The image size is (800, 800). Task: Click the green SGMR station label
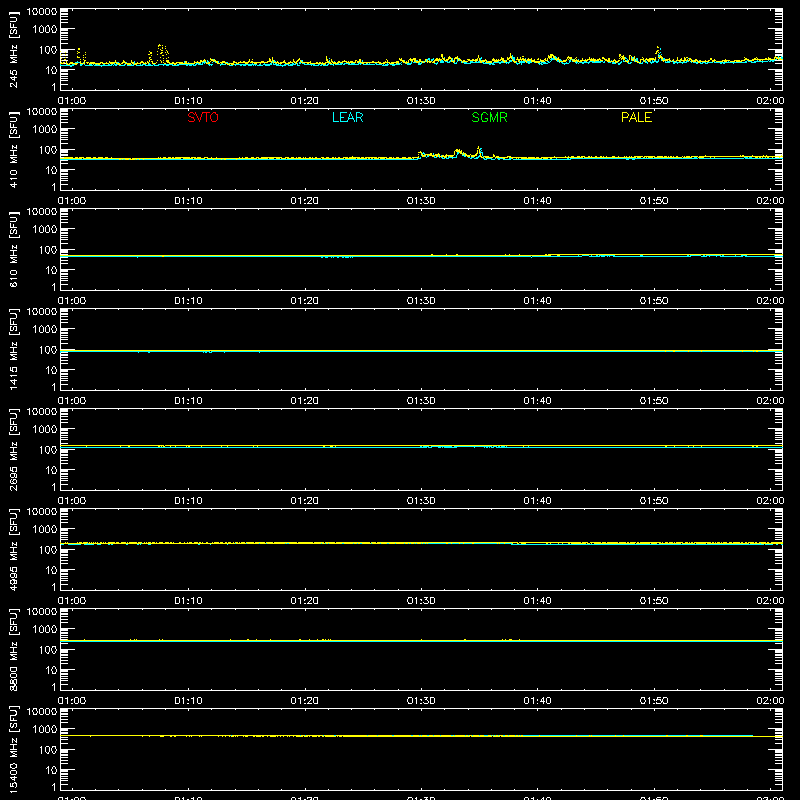click(489, 117)
